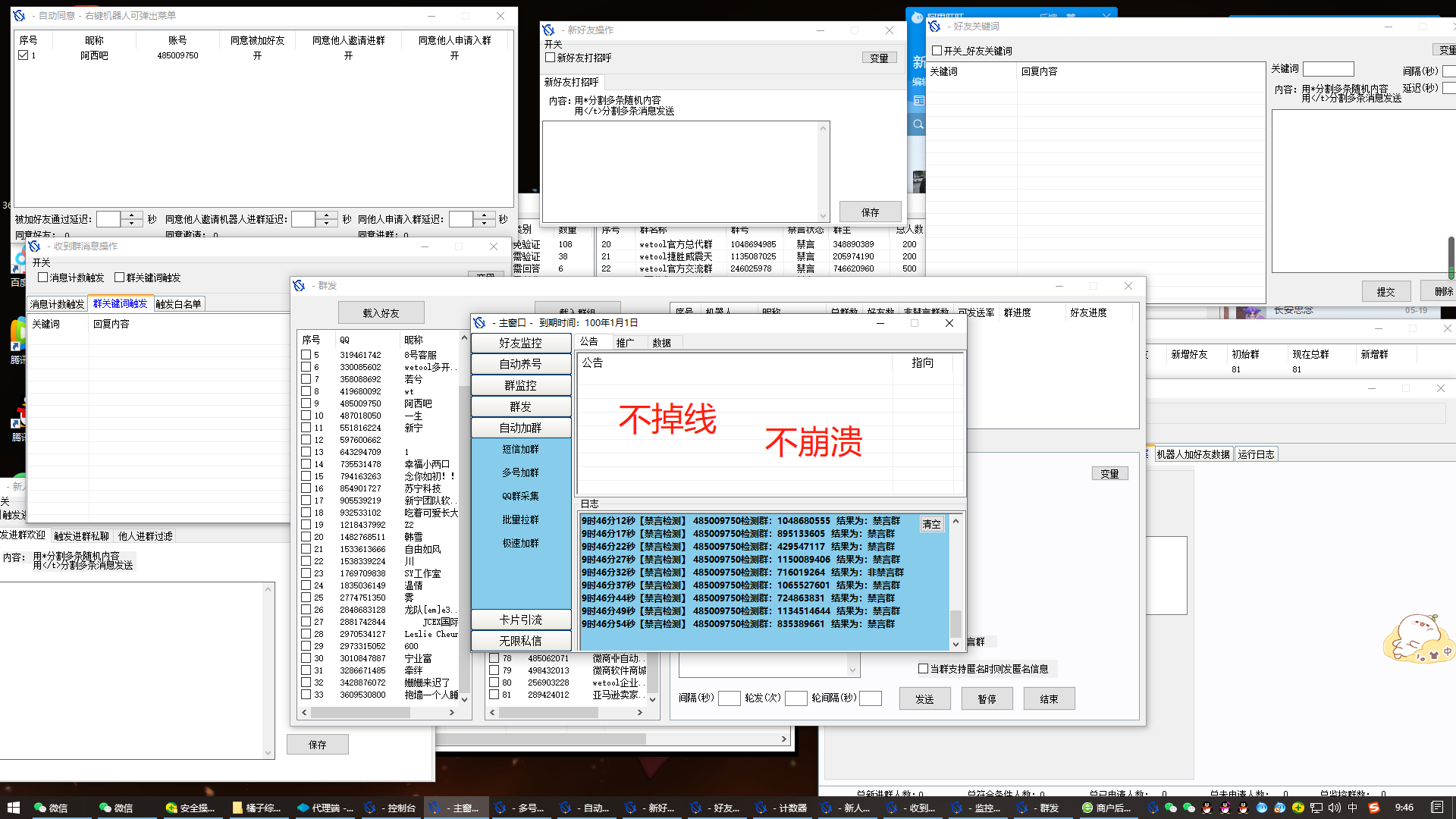Screen dimensions: 1456x819
Task: Click 关键词 input in 好友关键词 window
Action: pos(1328,69)
